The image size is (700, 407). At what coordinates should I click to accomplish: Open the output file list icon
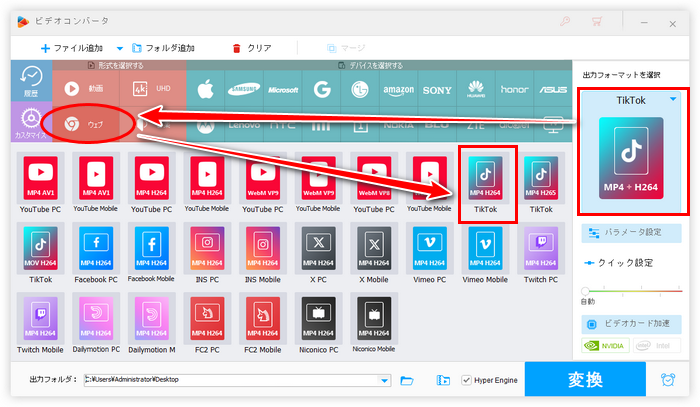[x=443, y=380]
